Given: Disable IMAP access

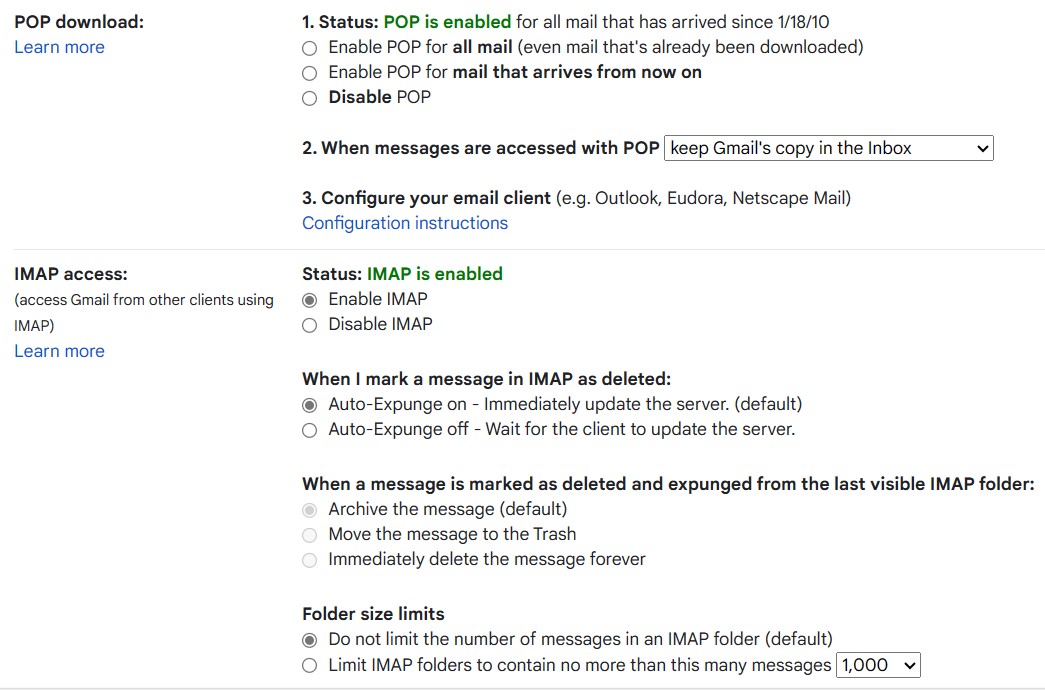Looking at the screenshot, I should click(x=310, y=323).
